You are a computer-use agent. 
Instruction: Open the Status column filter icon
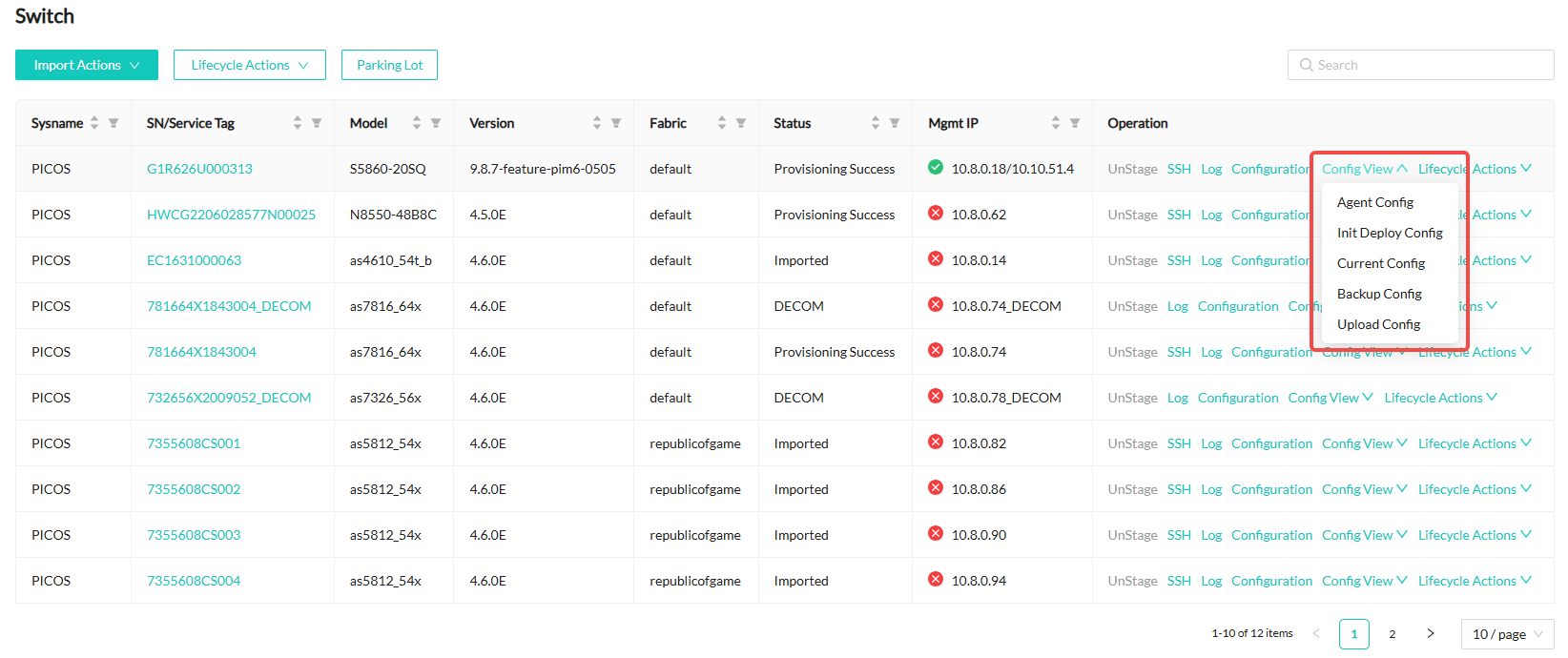(x=895, y=123)
